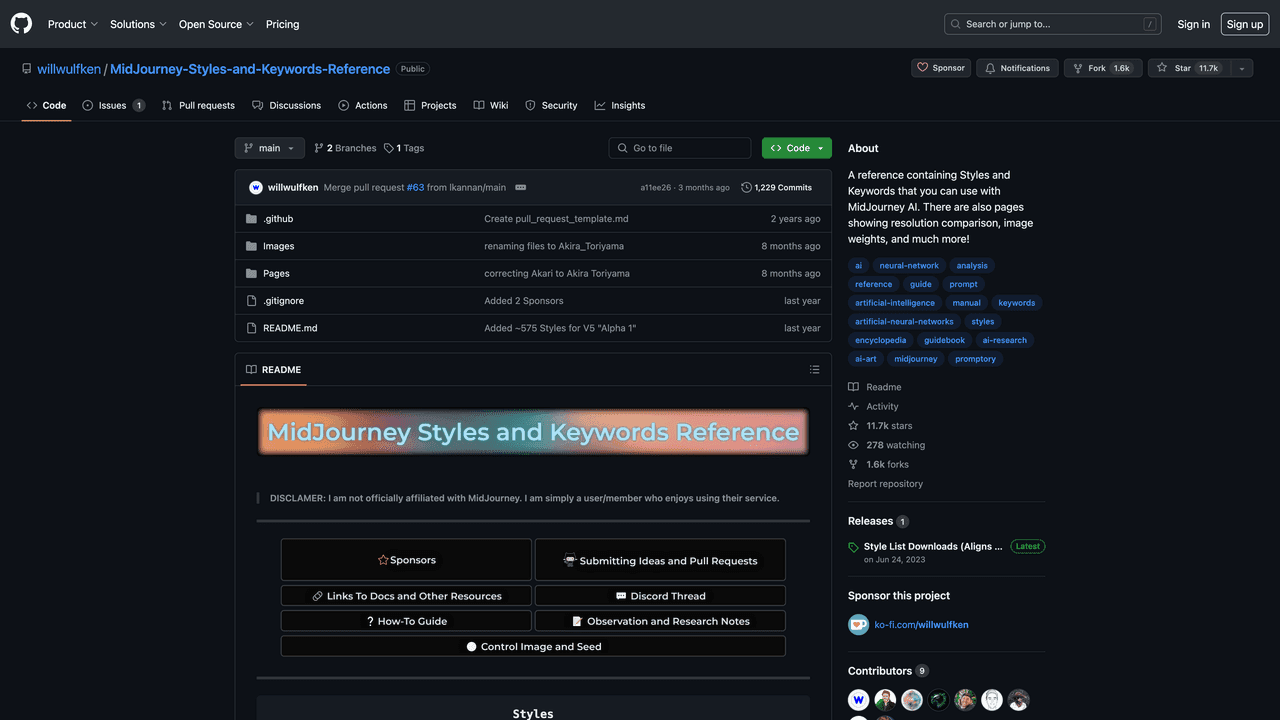
Task: Open the Insights tab
Action: (620, 105)
